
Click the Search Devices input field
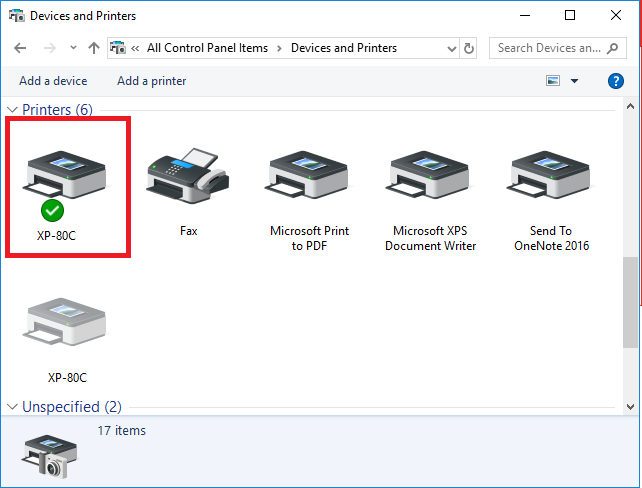point(557,48)
